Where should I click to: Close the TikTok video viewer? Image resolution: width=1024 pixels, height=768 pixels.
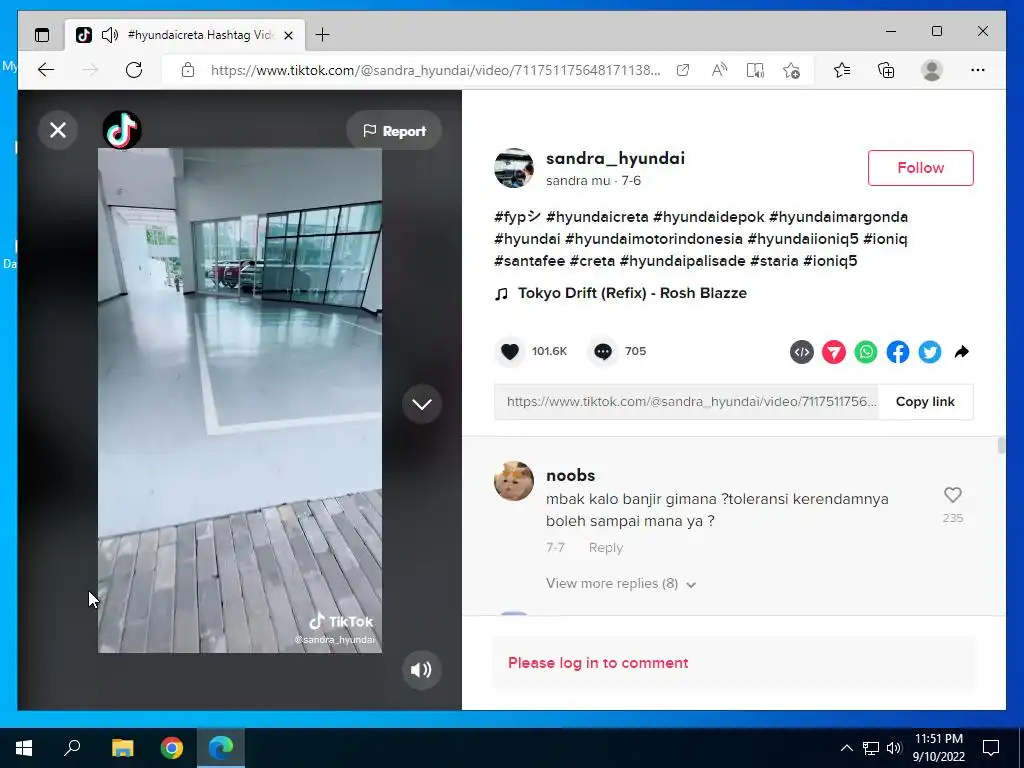[x=57, y=130]
